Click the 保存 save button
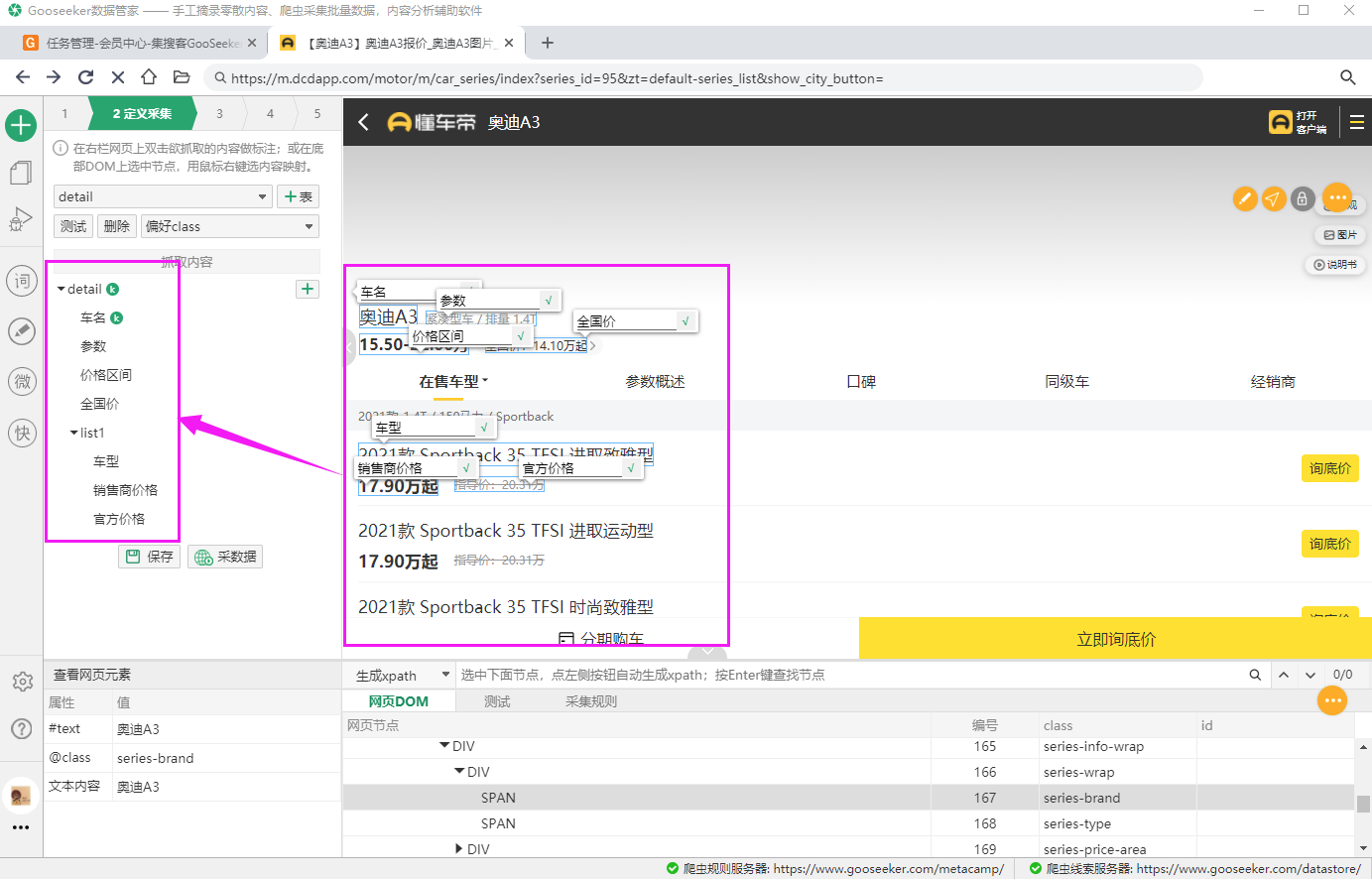The width and height of the screenshot is (1372, 879). (x=149, y=557)
